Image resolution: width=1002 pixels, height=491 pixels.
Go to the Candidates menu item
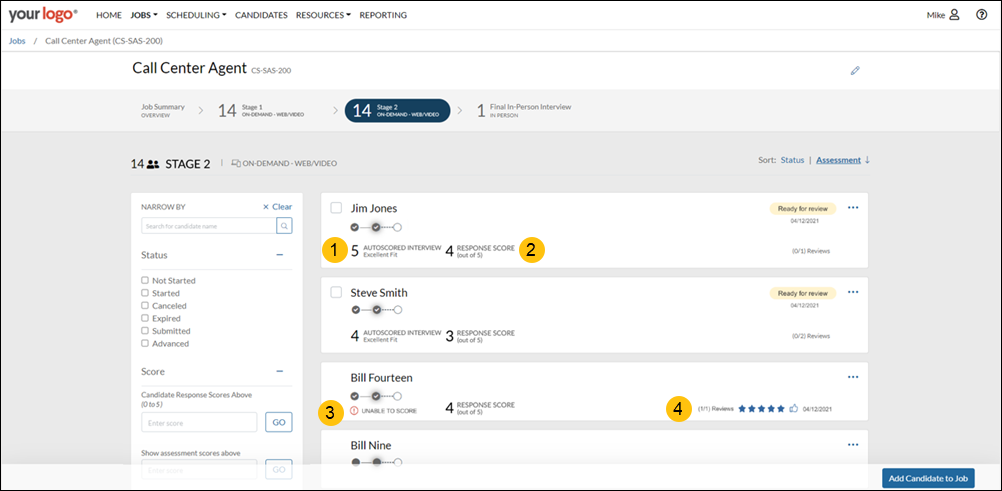261,15
